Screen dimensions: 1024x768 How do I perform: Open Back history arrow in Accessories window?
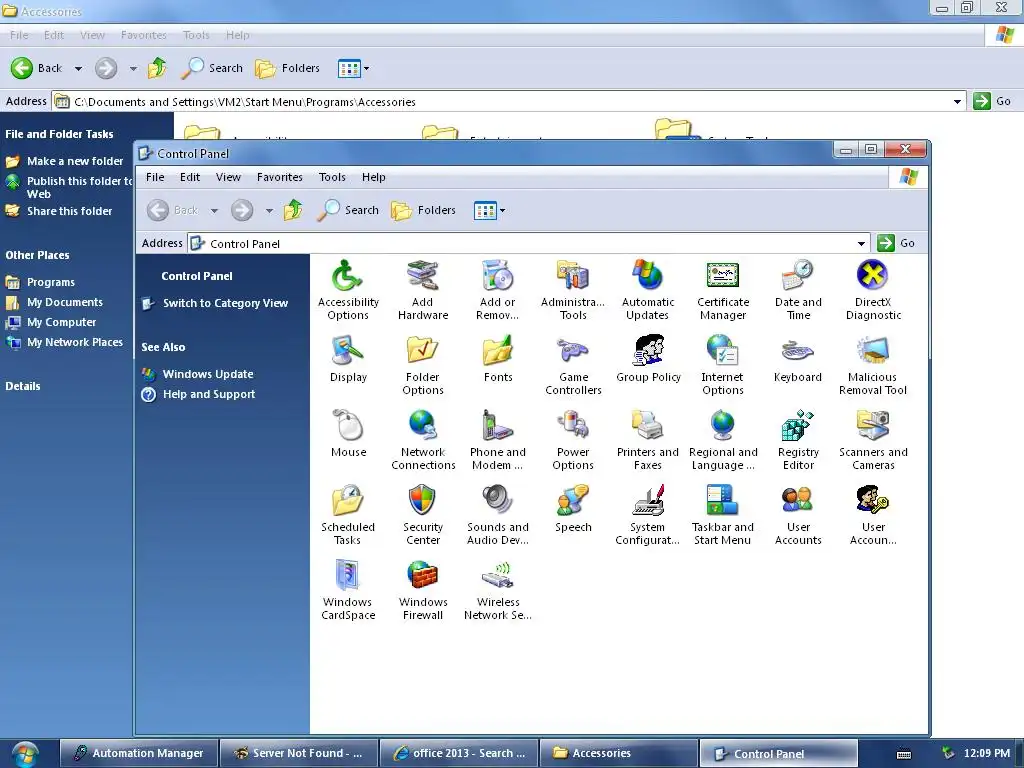coord(78,68)
